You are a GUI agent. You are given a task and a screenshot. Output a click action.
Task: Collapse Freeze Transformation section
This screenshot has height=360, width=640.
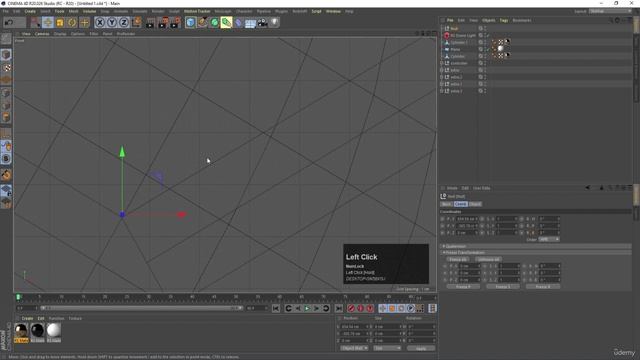tap(444, 253)
